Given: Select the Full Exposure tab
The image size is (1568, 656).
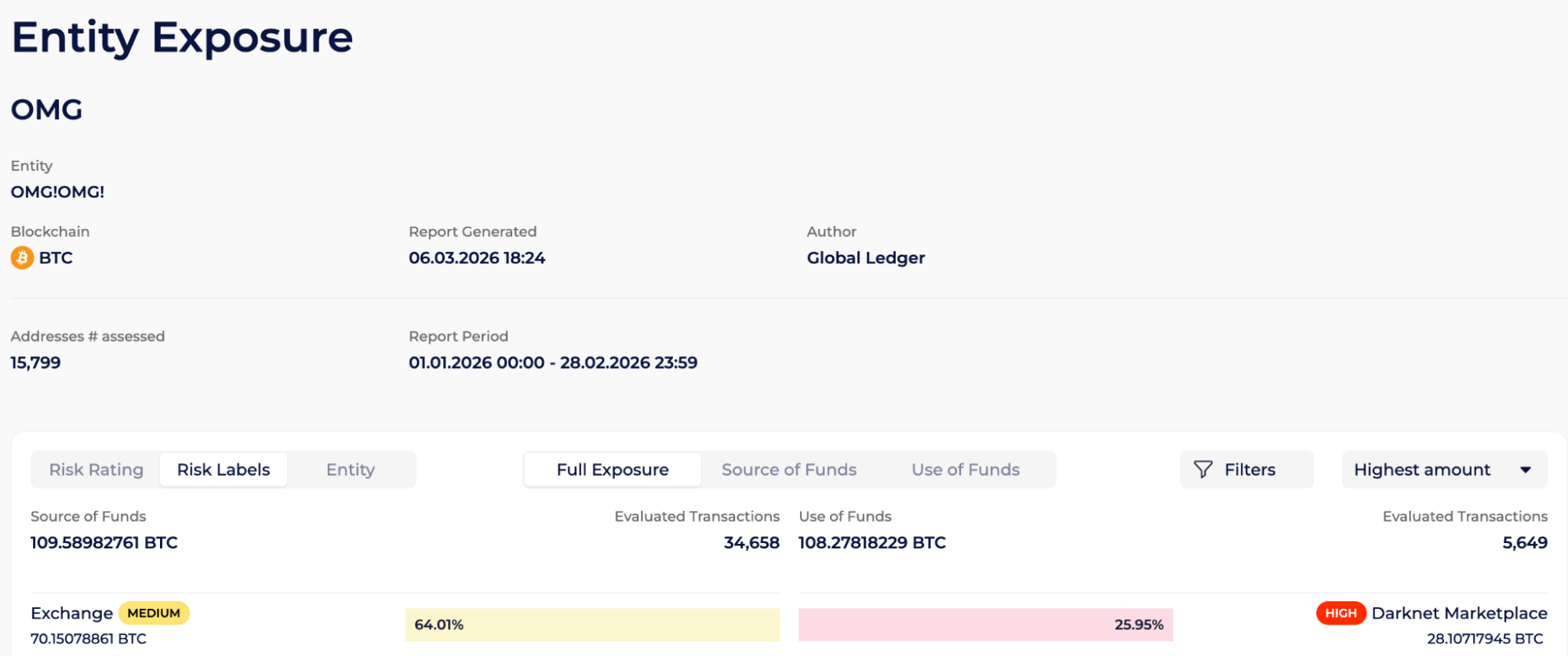Looking at the screenshot, I should (x=613, y=469).
